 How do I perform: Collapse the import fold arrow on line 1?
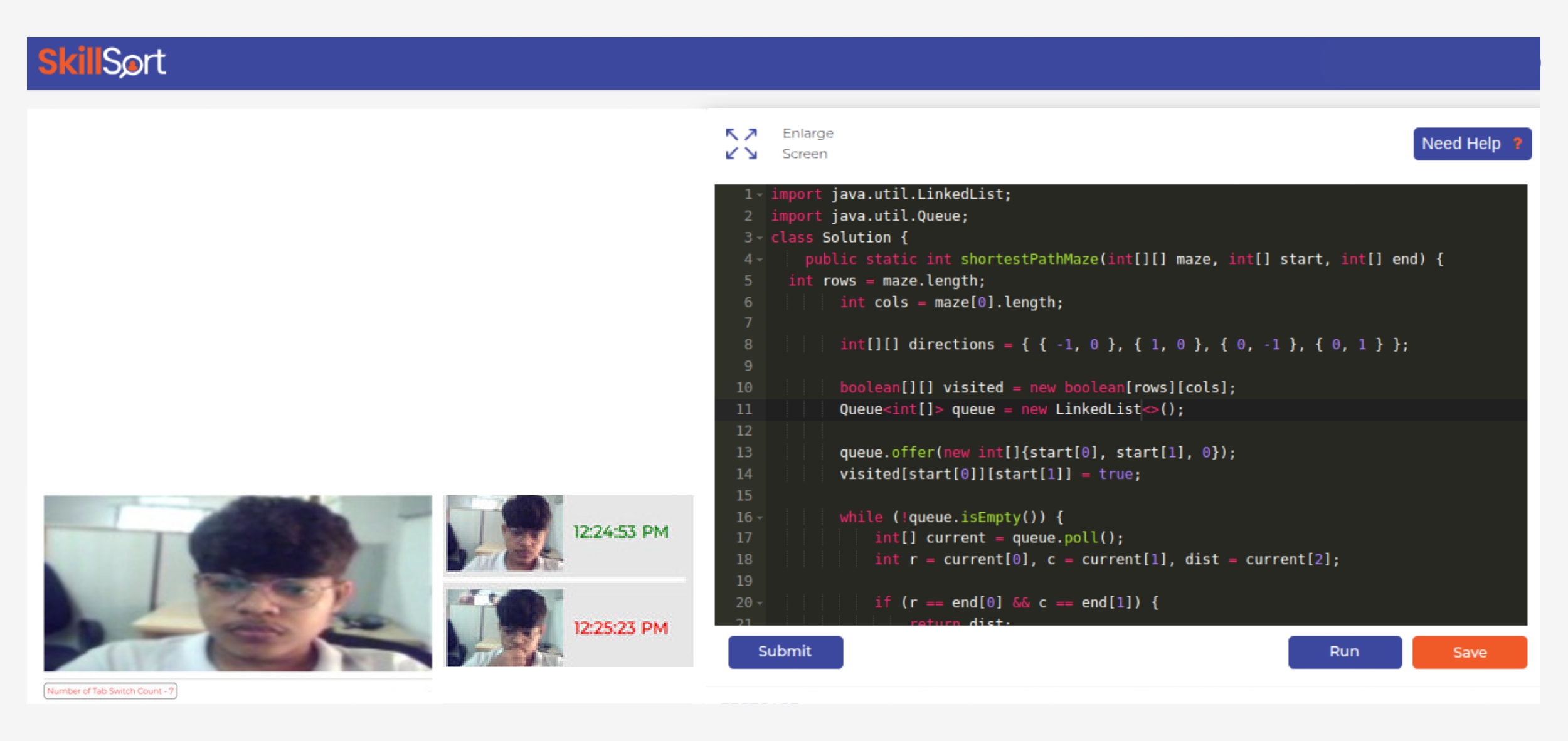click(x=759, y=194)
